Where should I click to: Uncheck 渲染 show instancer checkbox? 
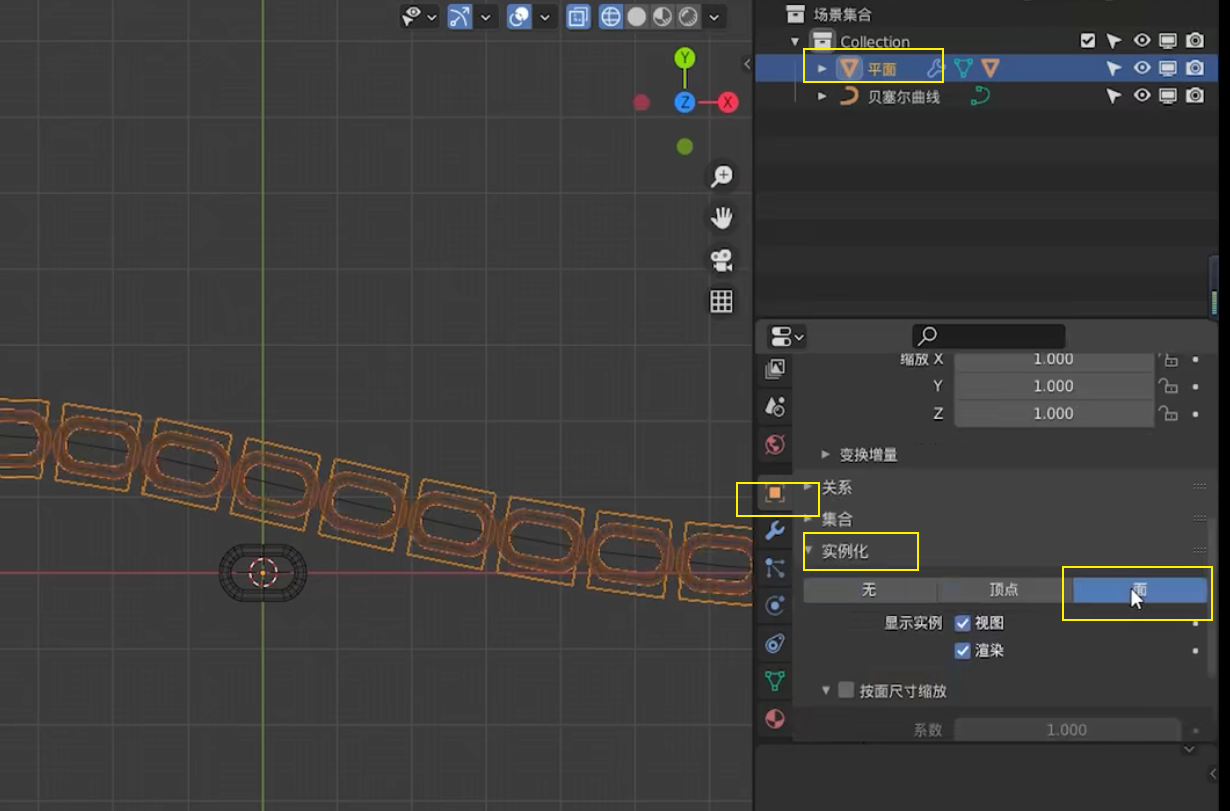coord(963,651)
